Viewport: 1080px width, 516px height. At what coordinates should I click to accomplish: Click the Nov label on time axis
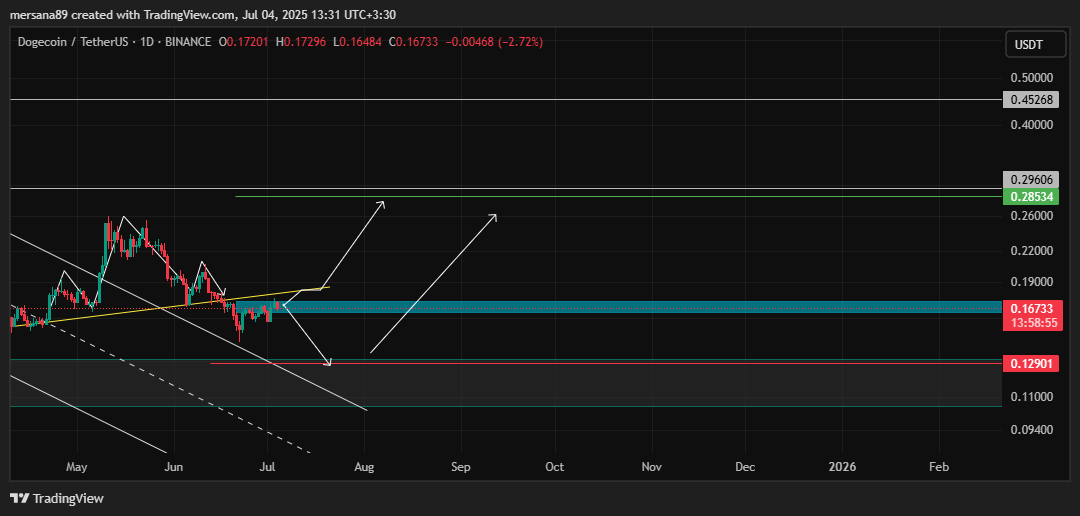(x=652, y=467)
